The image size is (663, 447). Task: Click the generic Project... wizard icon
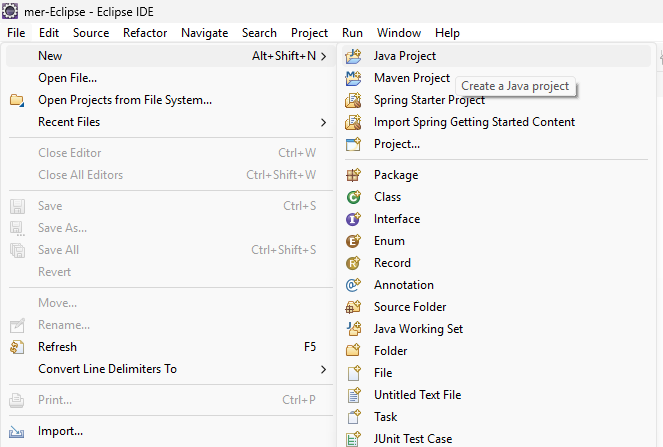(353, 144)
